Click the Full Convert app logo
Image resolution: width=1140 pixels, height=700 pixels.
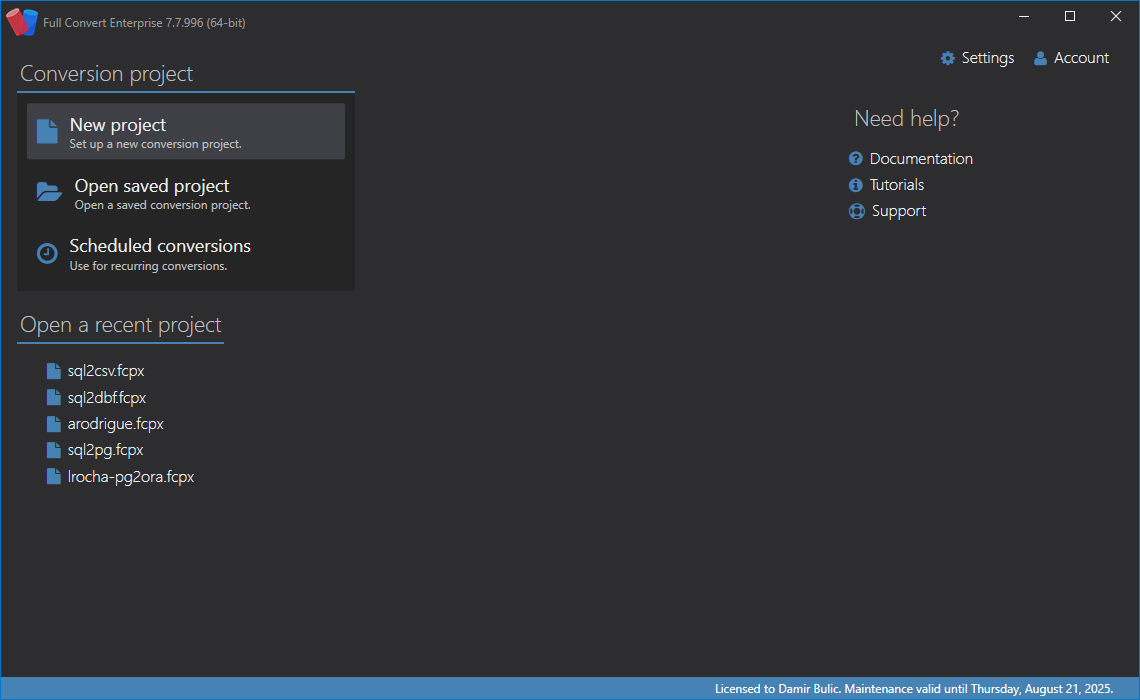tap(22, 22)
